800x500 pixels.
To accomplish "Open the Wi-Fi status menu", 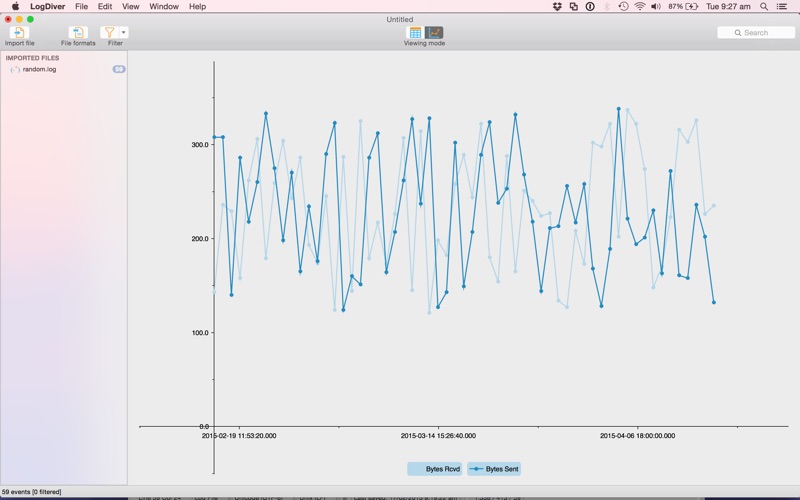I will coord(640,7).
